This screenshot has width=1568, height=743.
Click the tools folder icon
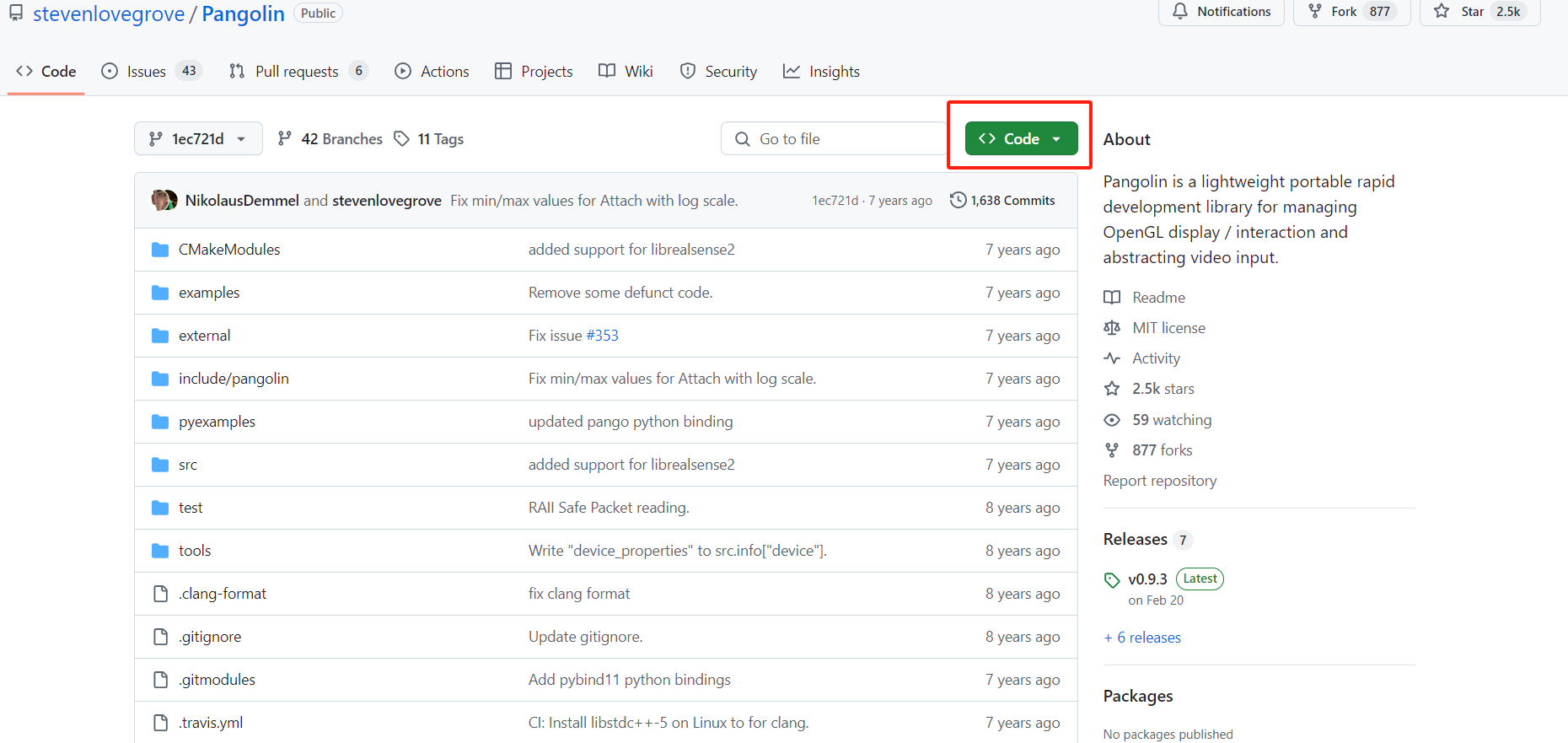pos(160,551)
